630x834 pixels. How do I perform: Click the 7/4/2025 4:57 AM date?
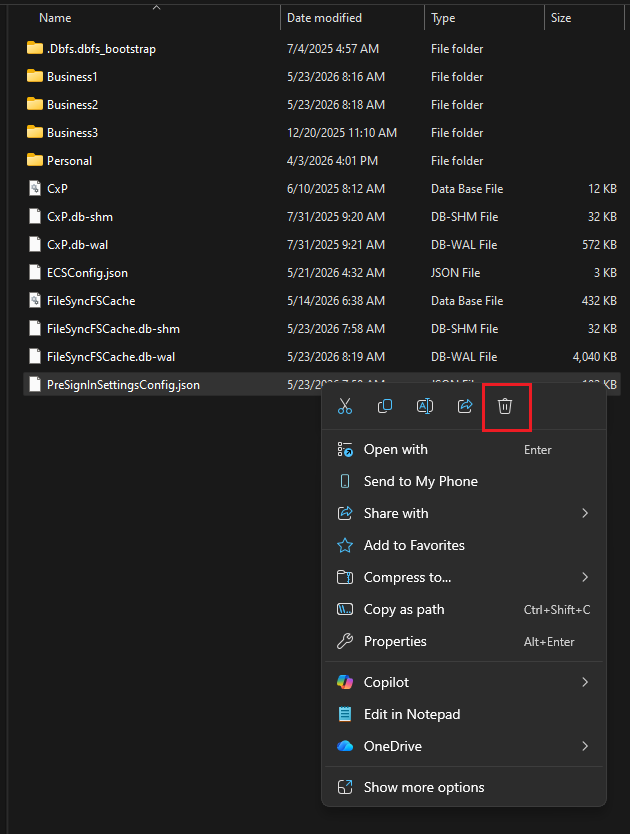tap(333, 48)
